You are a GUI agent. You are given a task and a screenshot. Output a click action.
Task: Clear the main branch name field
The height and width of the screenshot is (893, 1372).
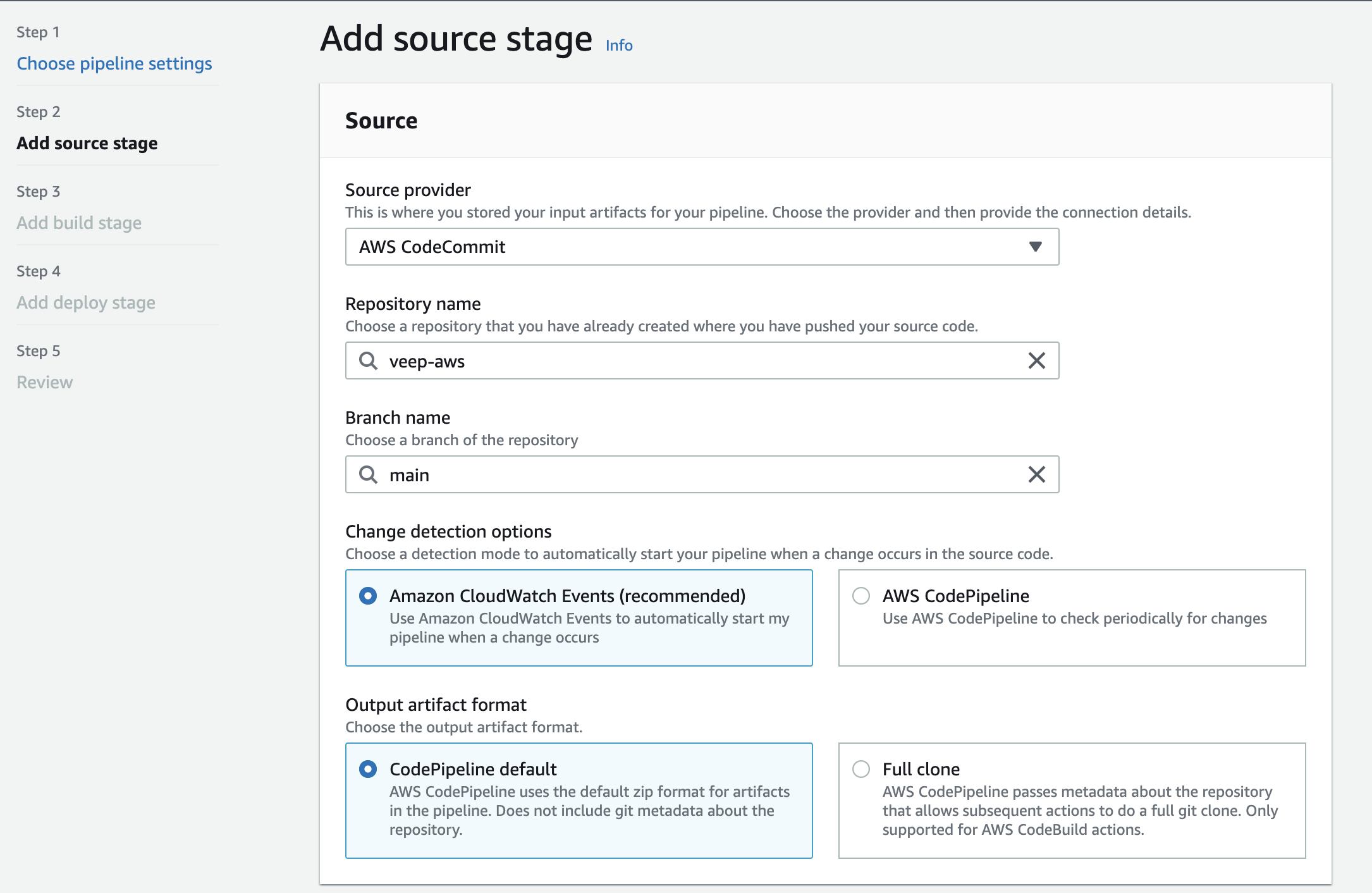[x=1036, y=474]
